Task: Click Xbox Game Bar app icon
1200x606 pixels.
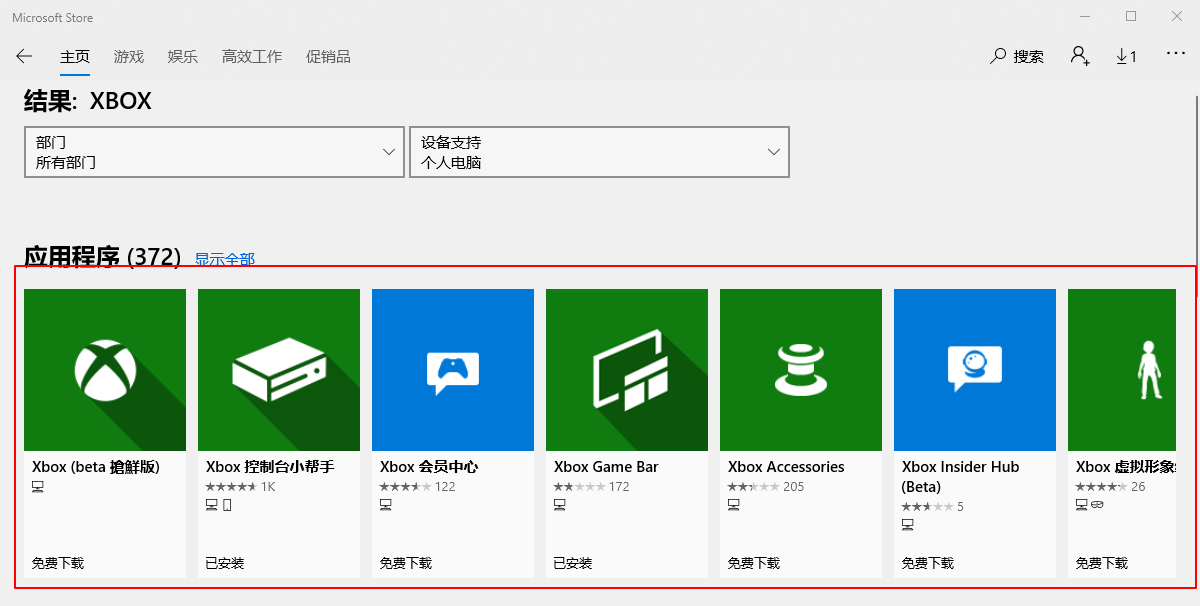Action: coord(627,370)
